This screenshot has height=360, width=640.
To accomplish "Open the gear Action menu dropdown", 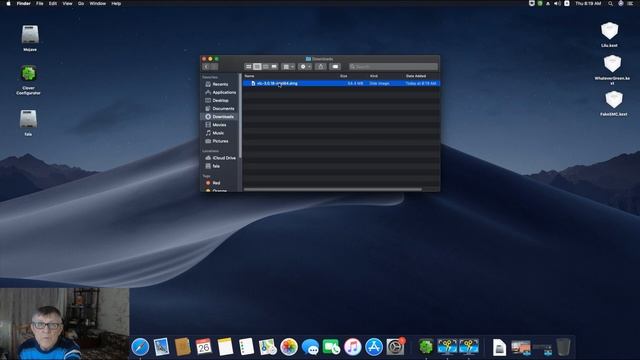I will coord(305,67).
